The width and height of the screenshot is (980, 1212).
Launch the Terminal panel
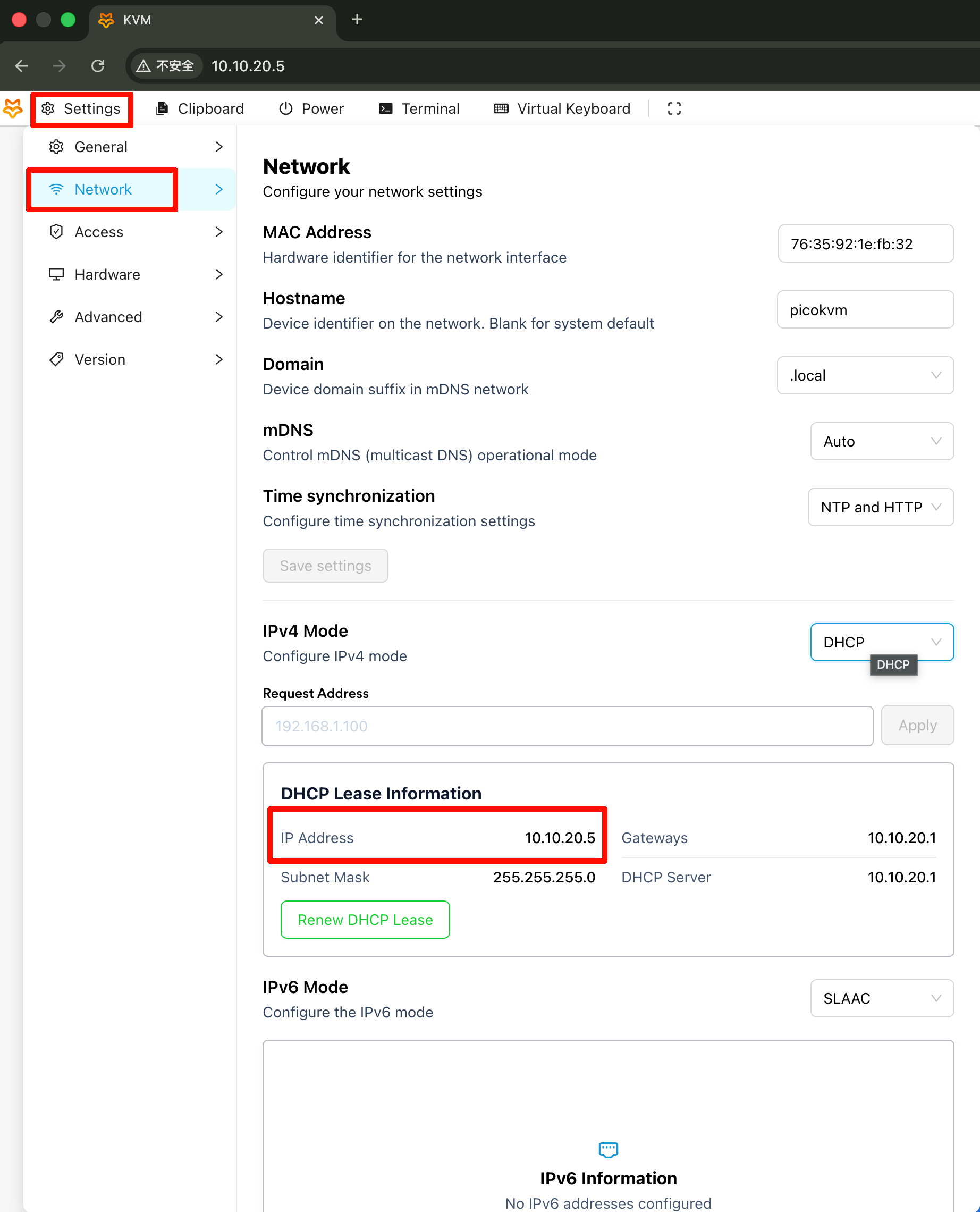(419, 108)
